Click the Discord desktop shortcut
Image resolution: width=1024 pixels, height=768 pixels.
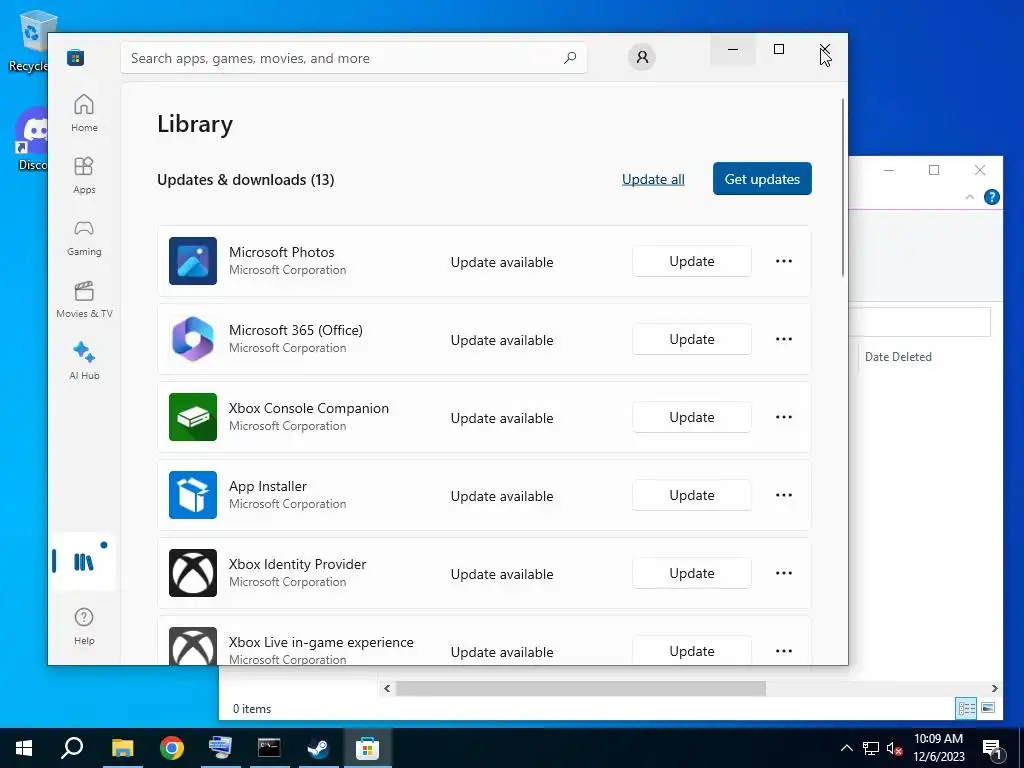pos(31,140)
